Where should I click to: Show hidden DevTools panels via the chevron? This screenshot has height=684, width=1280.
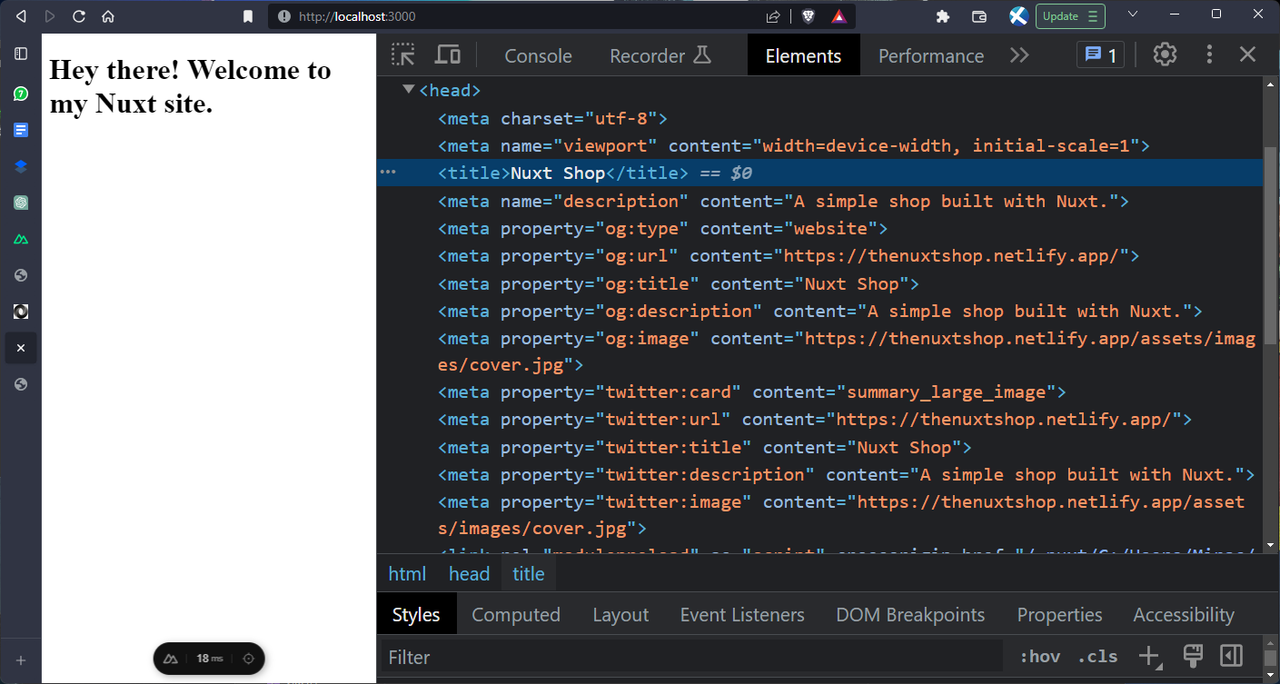(1019, 55)
